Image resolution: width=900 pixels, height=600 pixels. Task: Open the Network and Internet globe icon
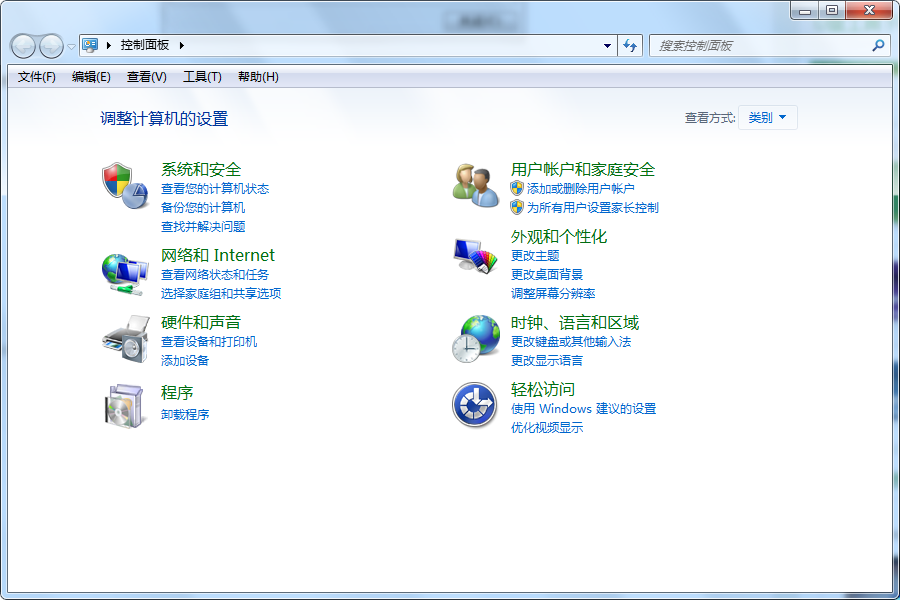click(124, 270)
